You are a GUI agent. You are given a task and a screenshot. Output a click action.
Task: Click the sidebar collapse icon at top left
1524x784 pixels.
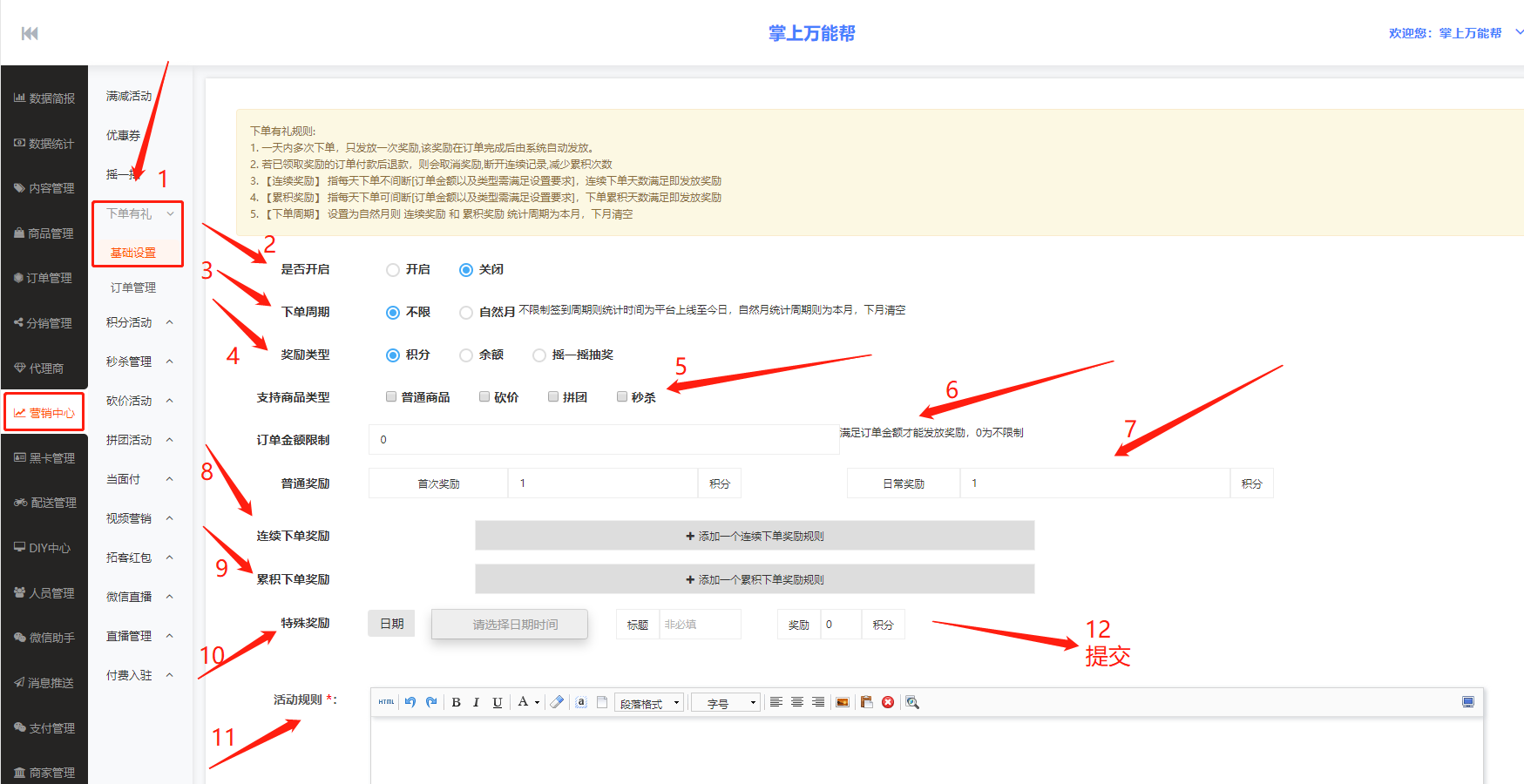click(30, 33)
